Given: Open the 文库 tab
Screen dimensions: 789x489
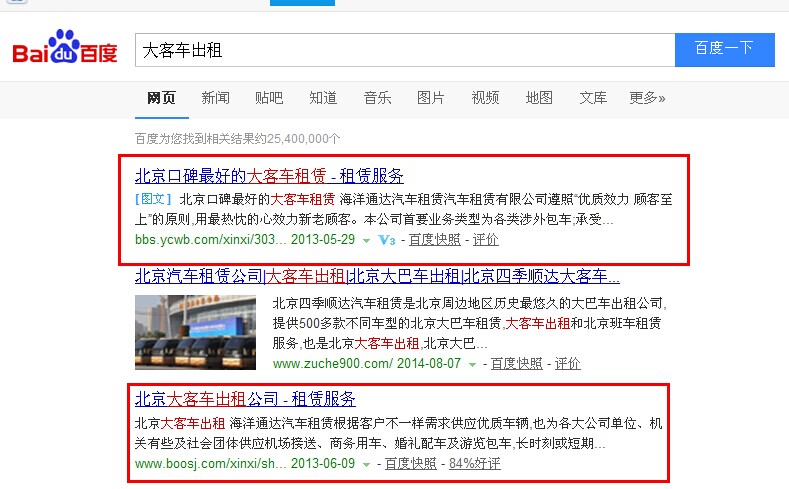Looking at the screenshot, I should (x=593, y=98).
